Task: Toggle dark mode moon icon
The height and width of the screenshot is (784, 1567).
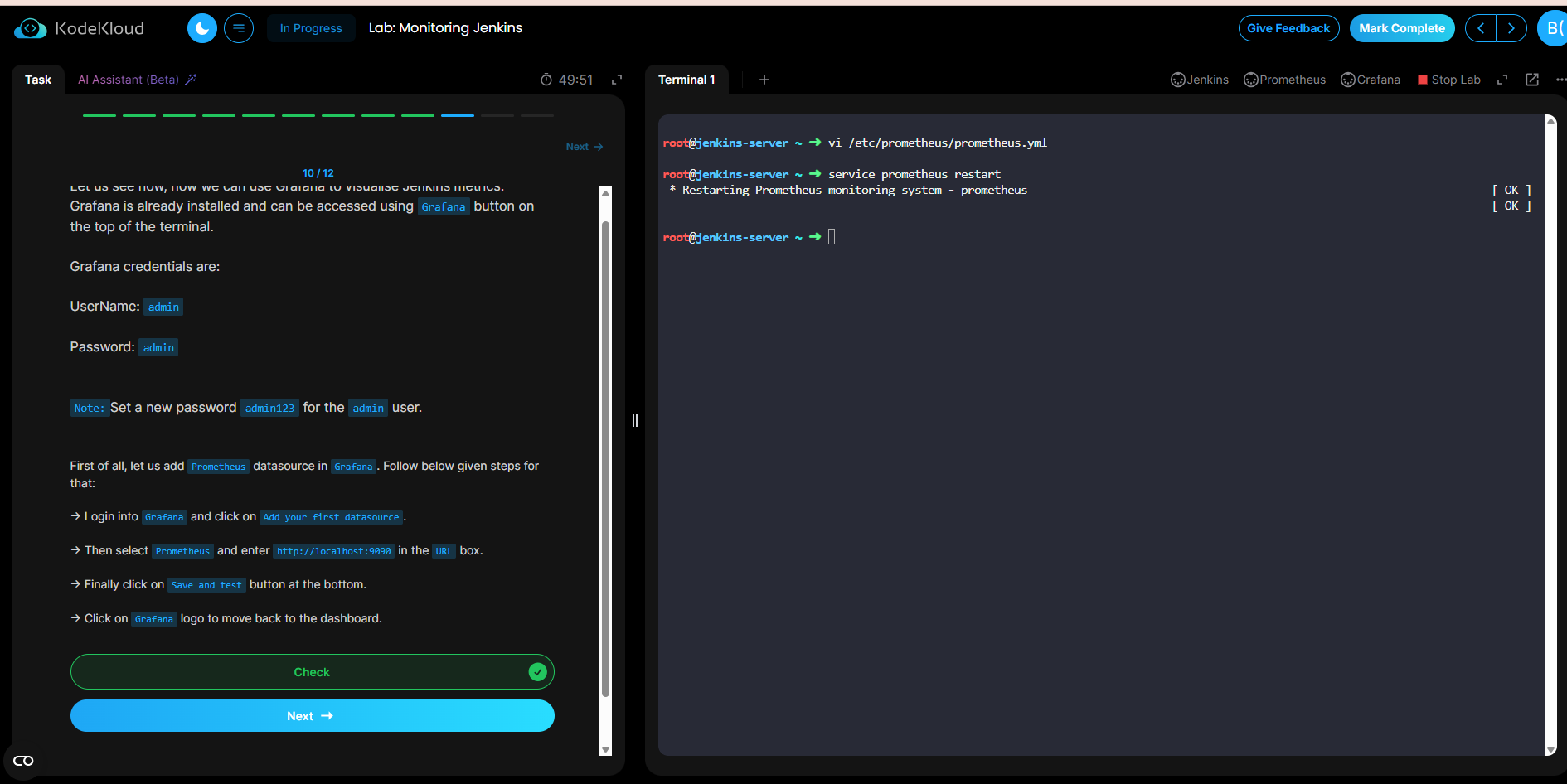Action: 202,28
